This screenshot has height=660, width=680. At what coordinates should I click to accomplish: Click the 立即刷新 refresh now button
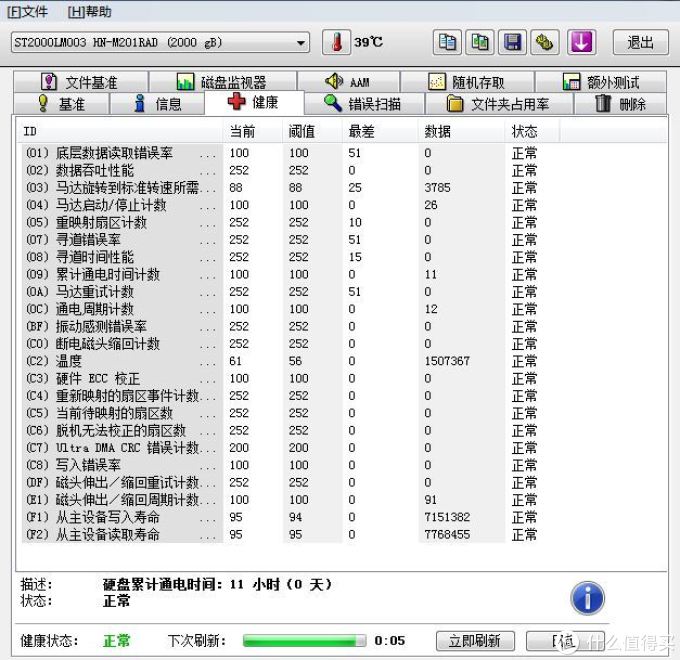pyautogui.click(x=475, y=640)
